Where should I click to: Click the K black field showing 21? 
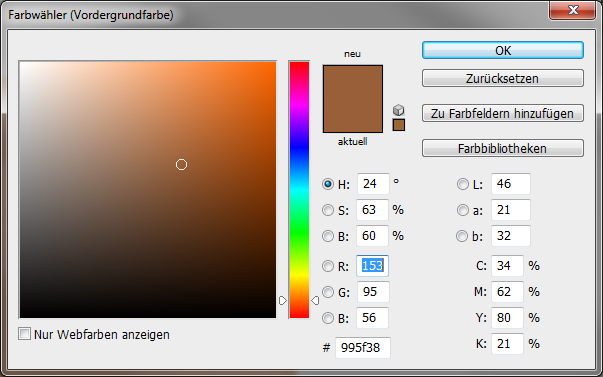point(507,344)
